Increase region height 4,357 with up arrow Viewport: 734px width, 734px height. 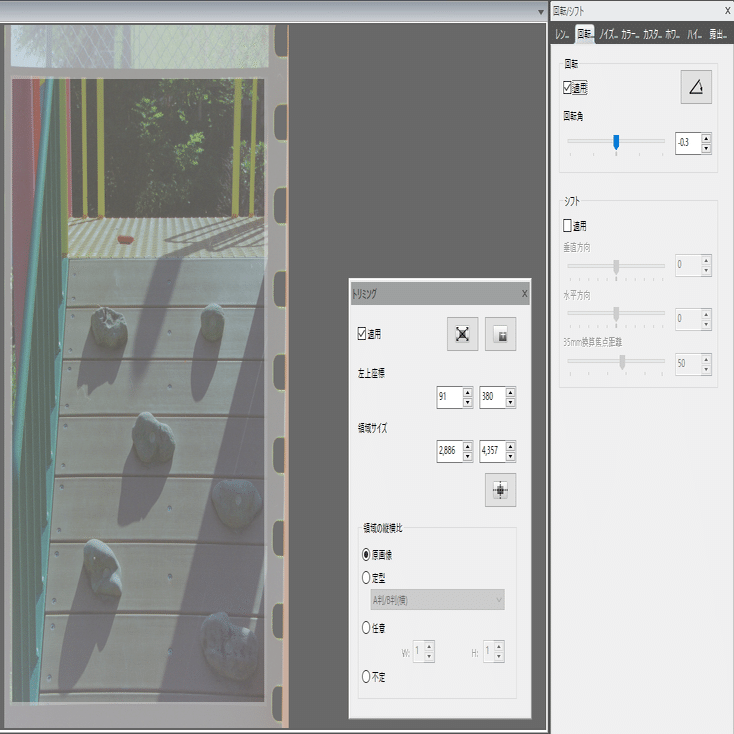tap(511, 446)
